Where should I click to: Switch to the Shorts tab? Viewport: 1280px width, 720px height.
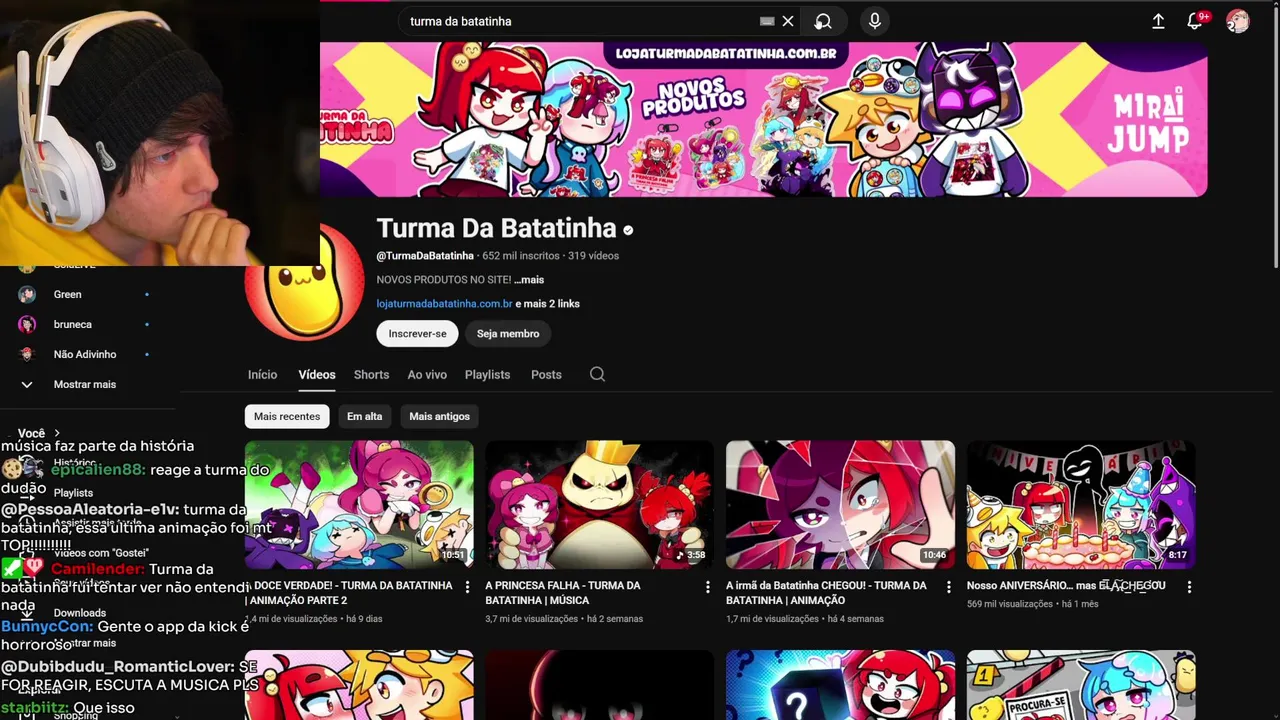(371, 374)
